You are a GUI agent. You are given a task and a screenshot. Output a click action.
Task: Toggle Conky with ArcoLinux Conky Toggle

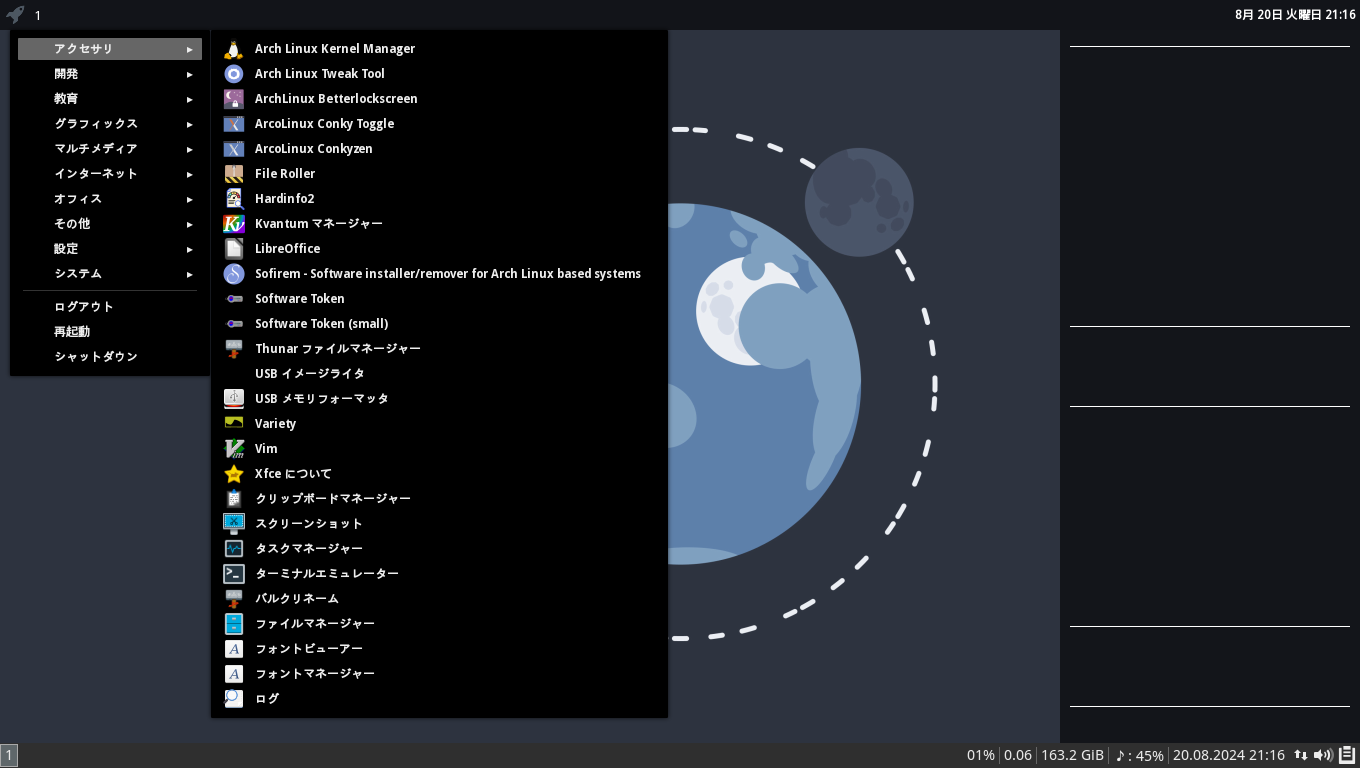(x=324, y=123)
